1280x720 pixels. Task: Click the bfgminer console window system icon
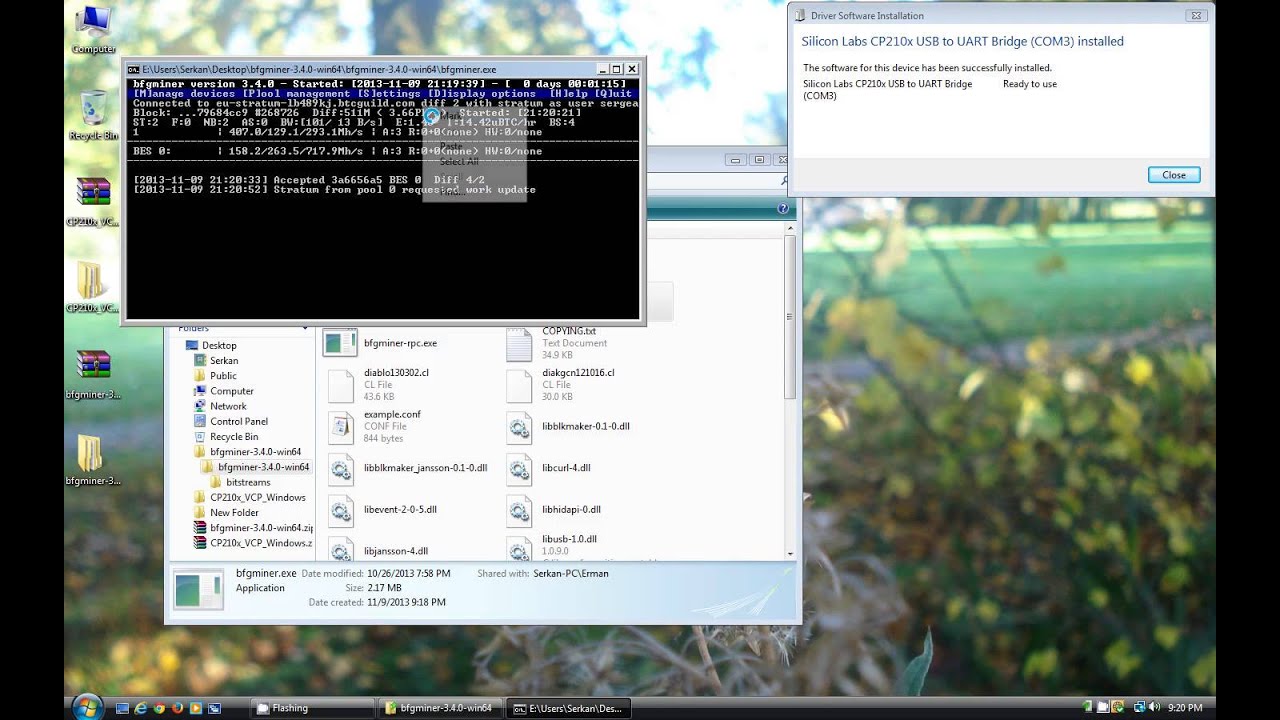[x=133, y=69]
